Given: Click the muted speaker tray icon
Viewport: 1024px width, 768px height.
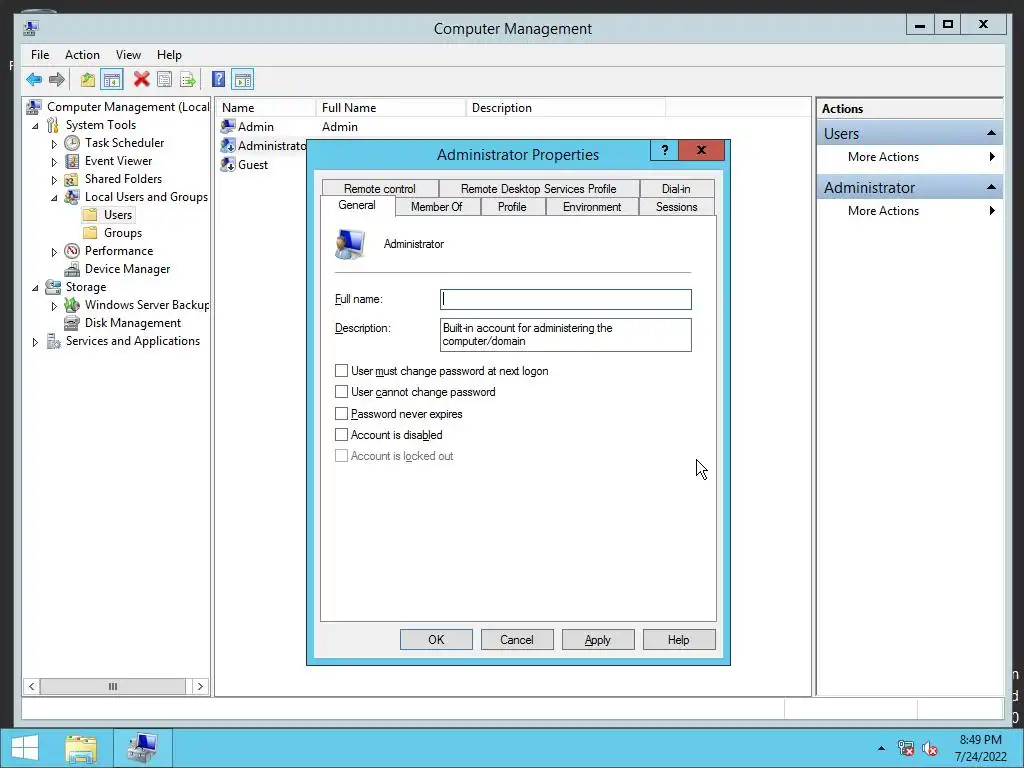Looking at the screenshot, I should point(929,748).
